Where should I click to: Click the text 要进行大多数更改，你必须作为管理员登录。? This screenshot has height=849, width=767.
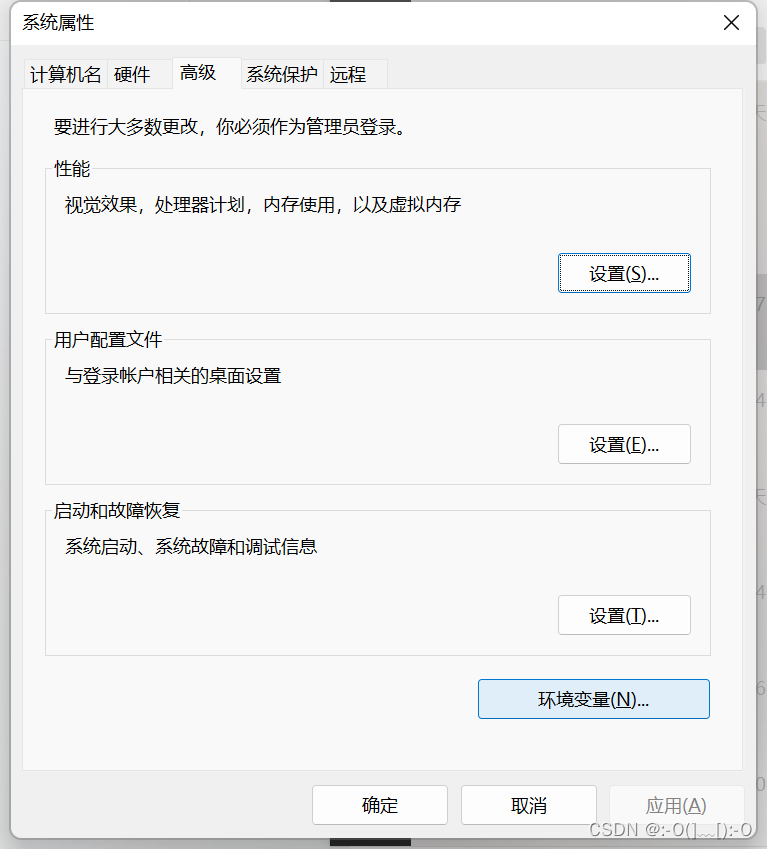click(x=230, y=127)
